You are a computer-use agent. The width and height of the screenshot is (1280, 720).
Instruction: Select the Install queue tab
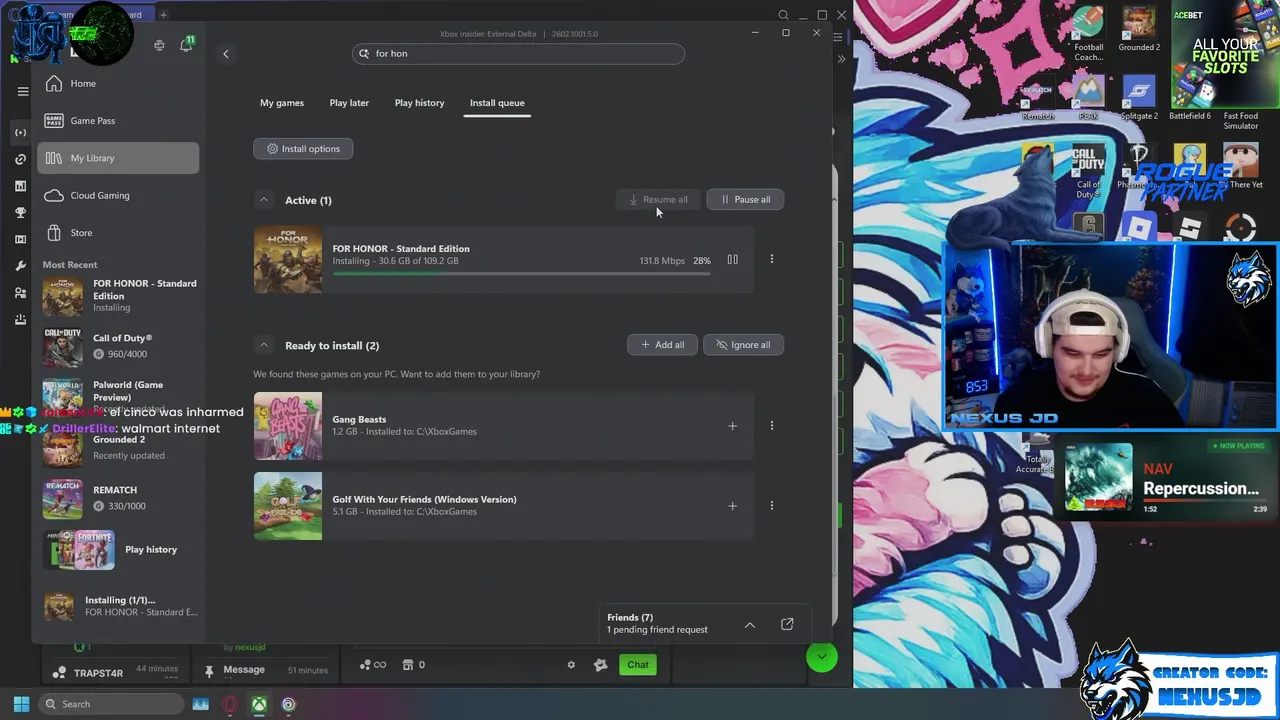tap(497, 103)
